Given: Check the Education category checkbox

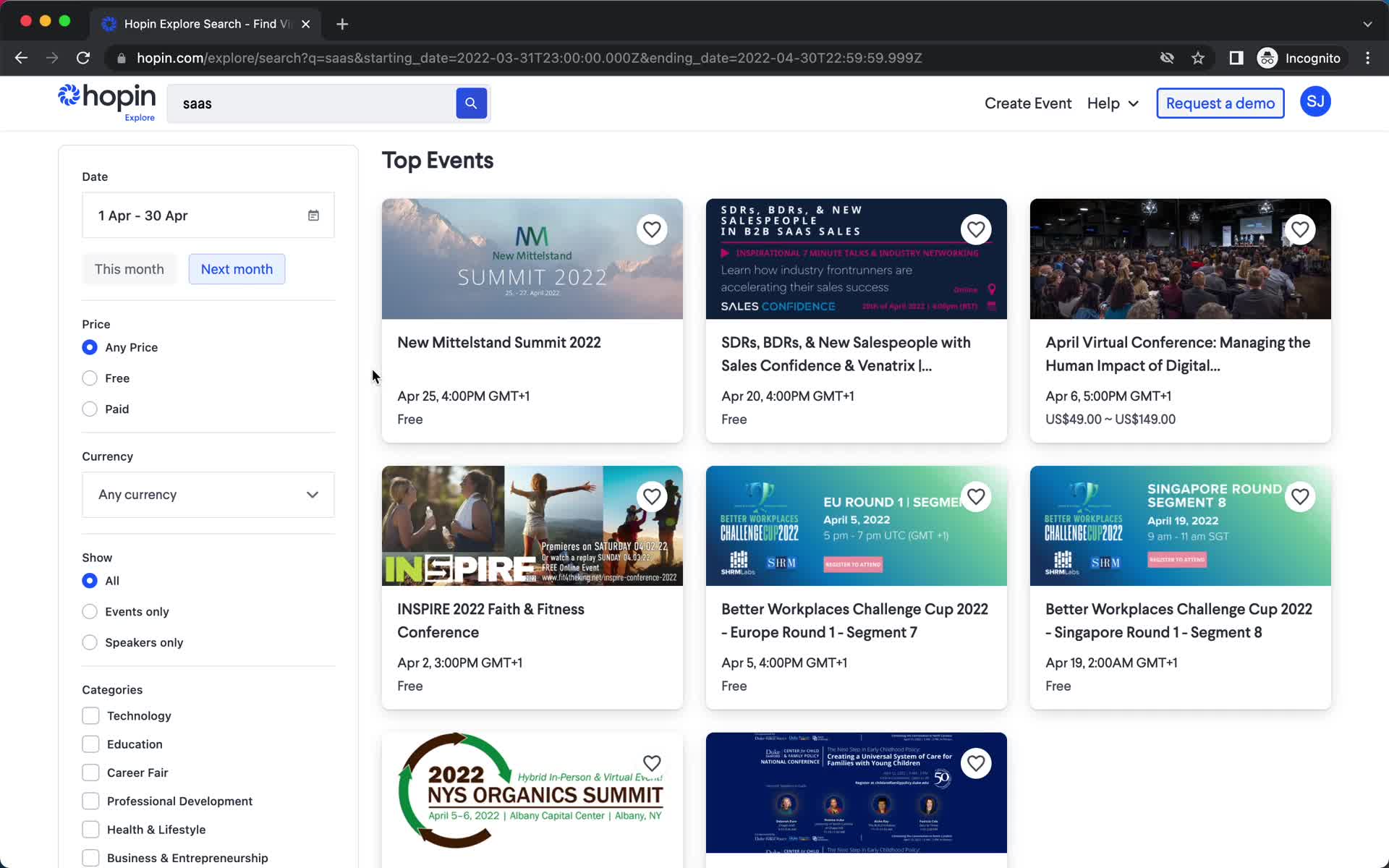Looking at the screenshot, I should [x=90, y=744].
